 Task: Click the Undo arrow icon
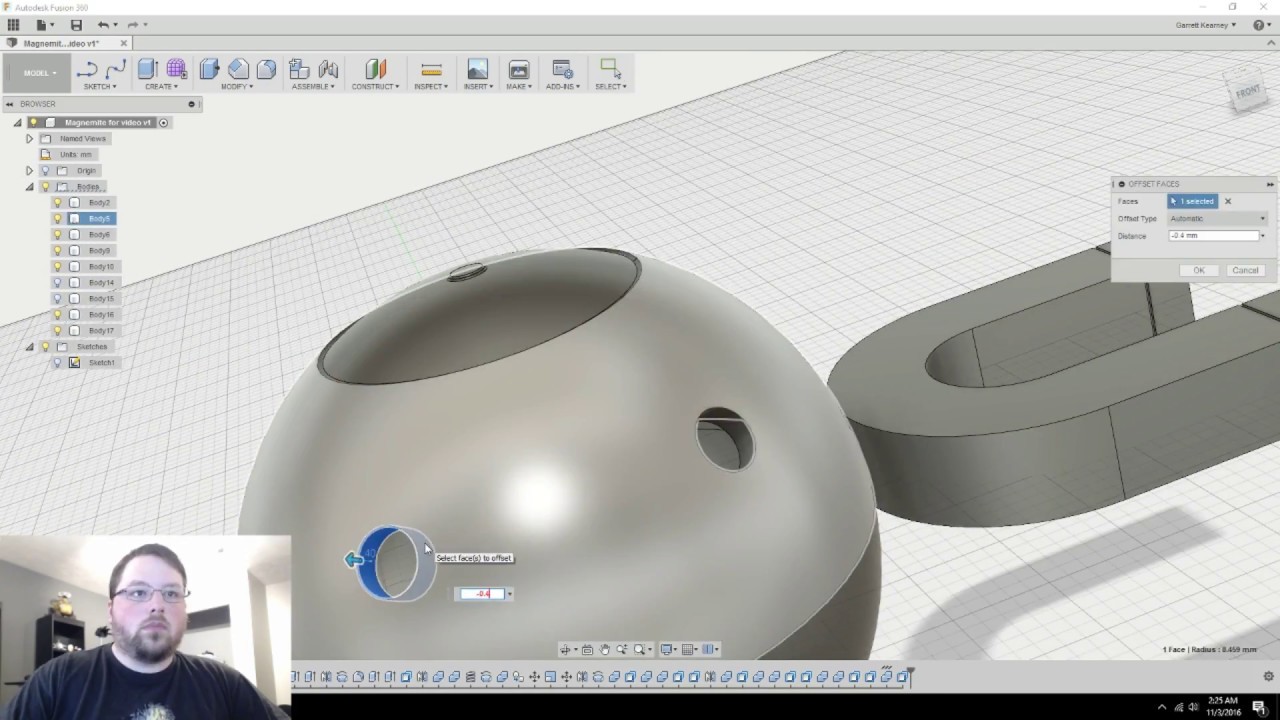[x=103, y=25]
